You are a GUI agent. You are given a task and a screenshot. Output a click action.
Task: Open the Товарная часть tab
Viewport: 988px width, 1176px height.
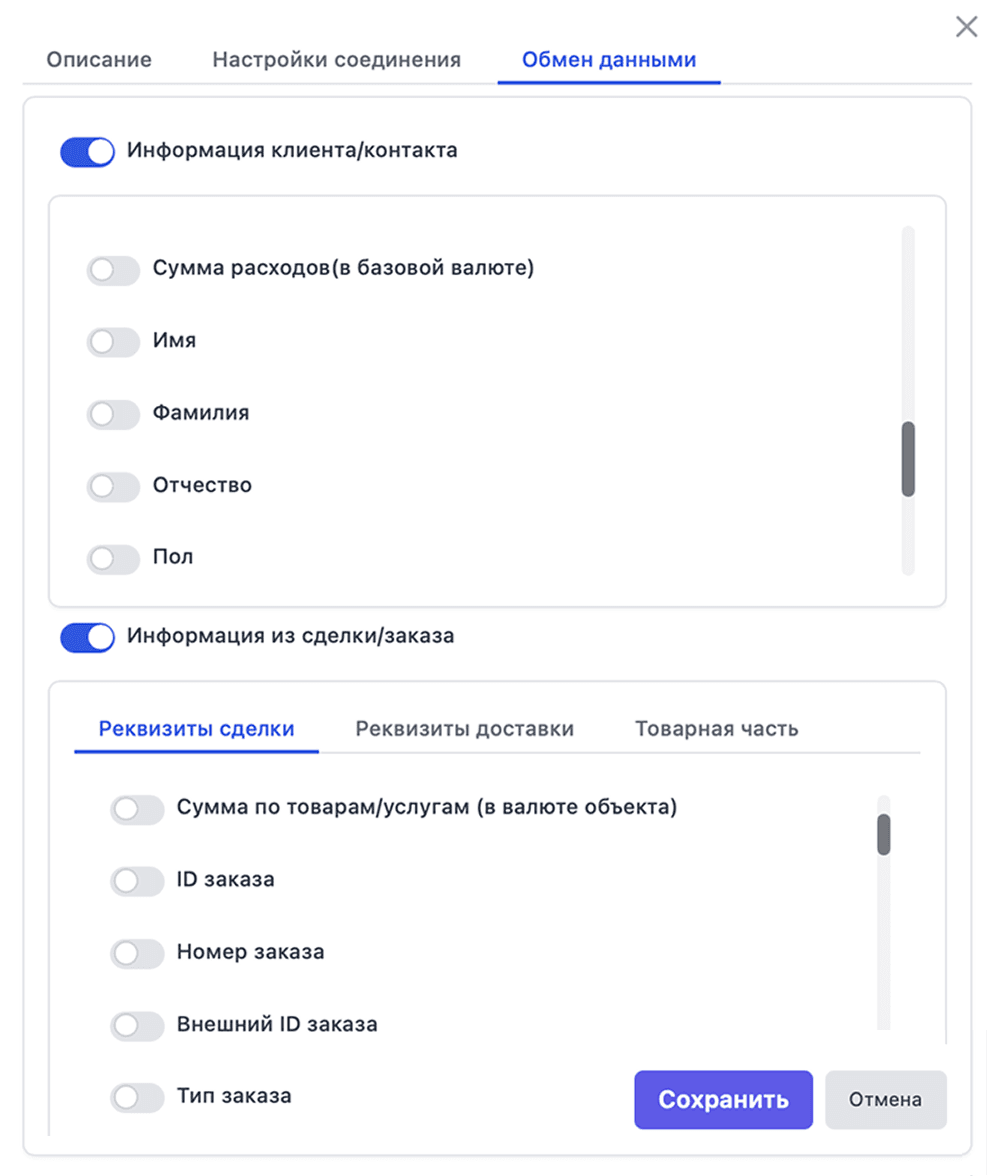pos(716,729)
